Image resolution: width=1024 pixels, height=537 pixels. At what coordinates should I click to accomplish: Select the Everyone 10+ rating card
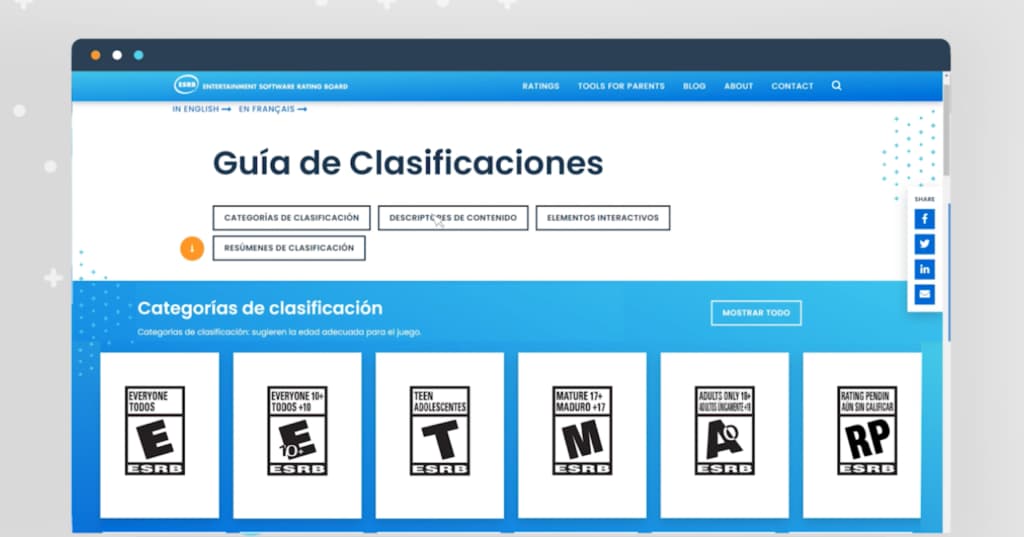click(x=297, y=435)
